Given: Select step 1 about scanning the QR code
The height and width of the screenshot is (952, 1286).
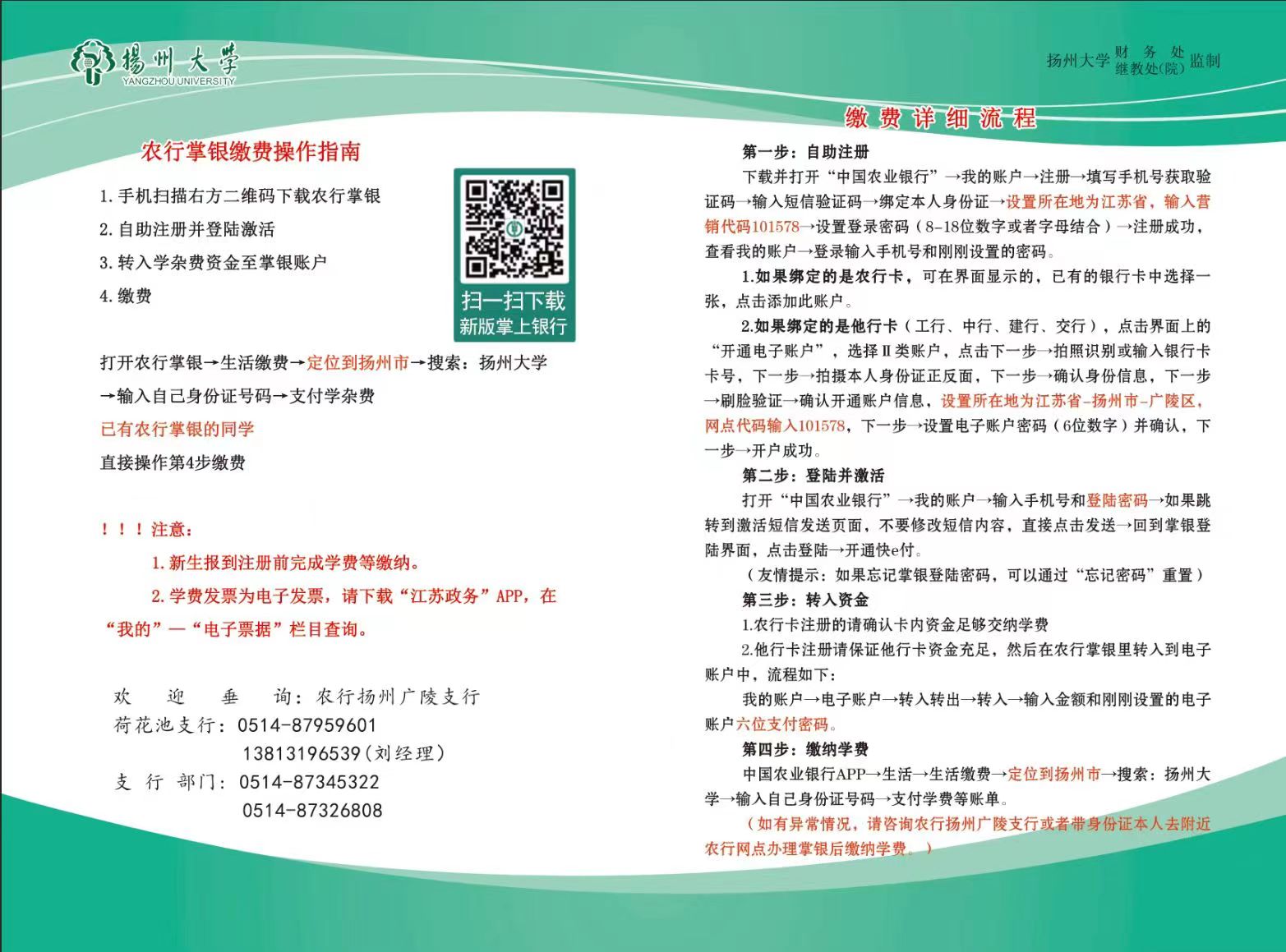Looking at the screenshot, I should tap(240, 196).
